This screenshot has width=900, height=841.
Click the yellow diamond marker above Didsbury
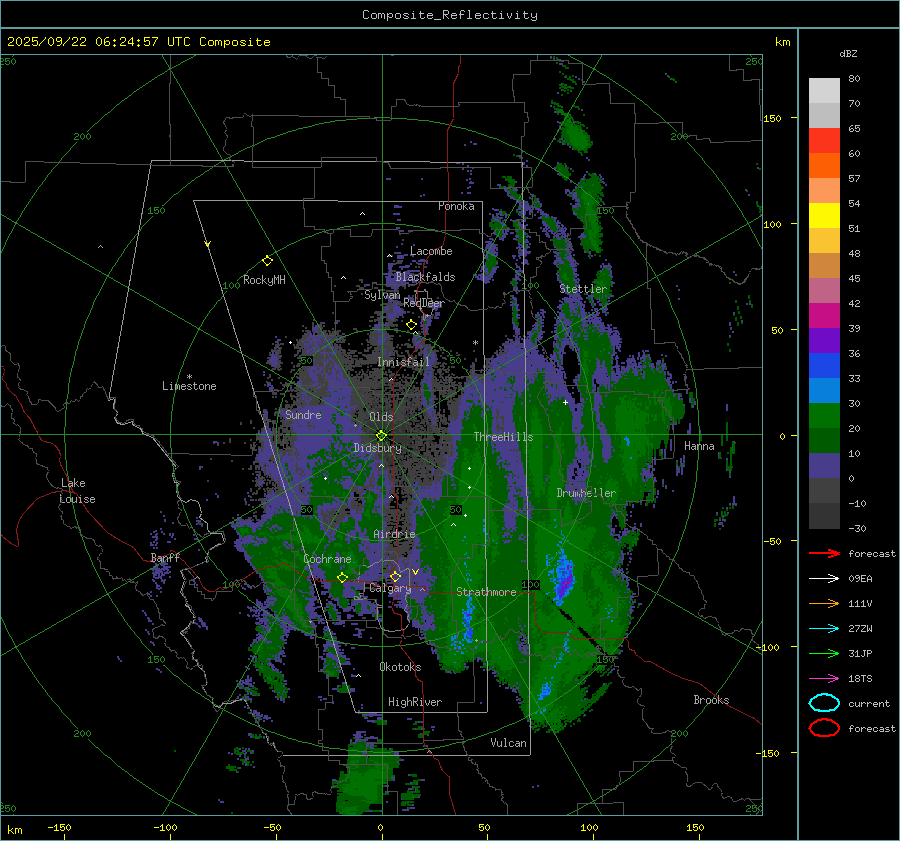[381, 435]
